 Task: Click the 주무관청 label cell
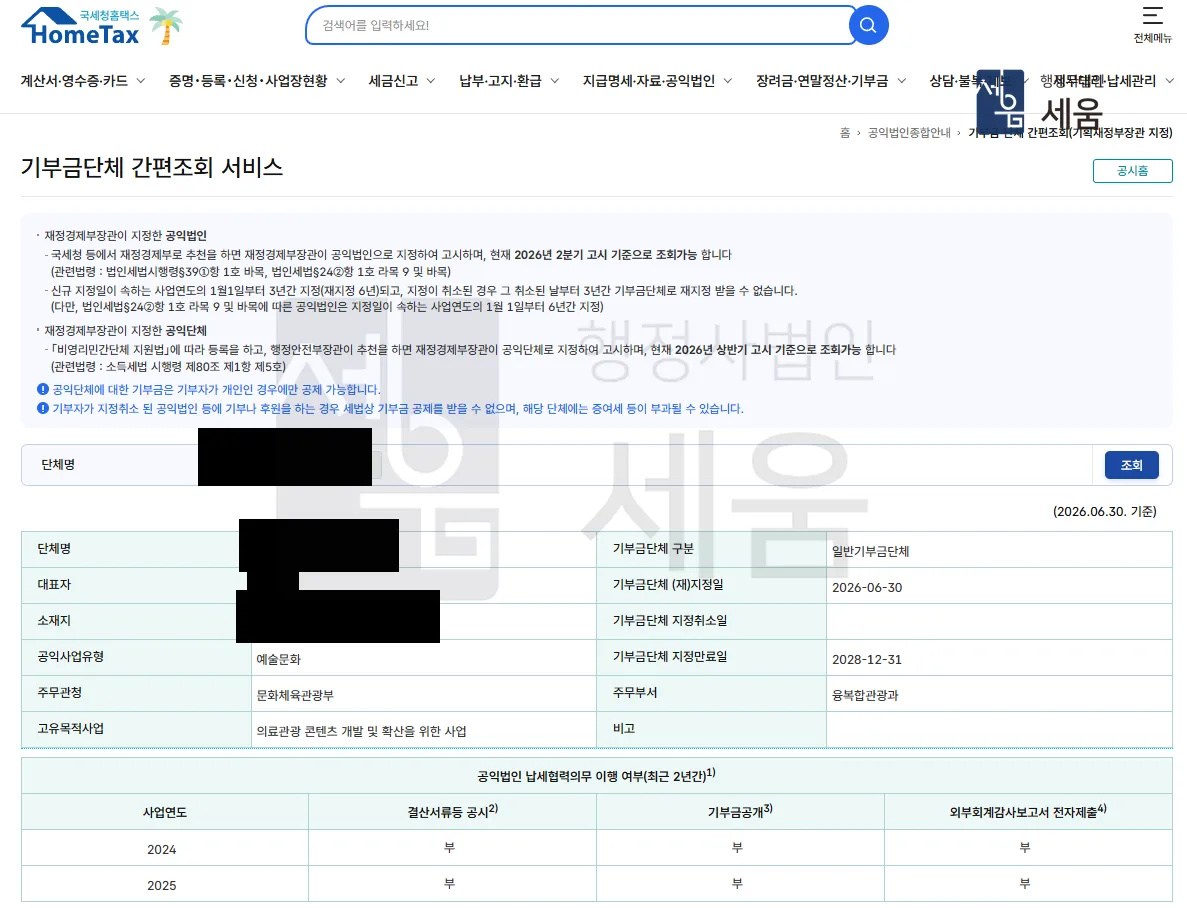click(x=136, y=693)
